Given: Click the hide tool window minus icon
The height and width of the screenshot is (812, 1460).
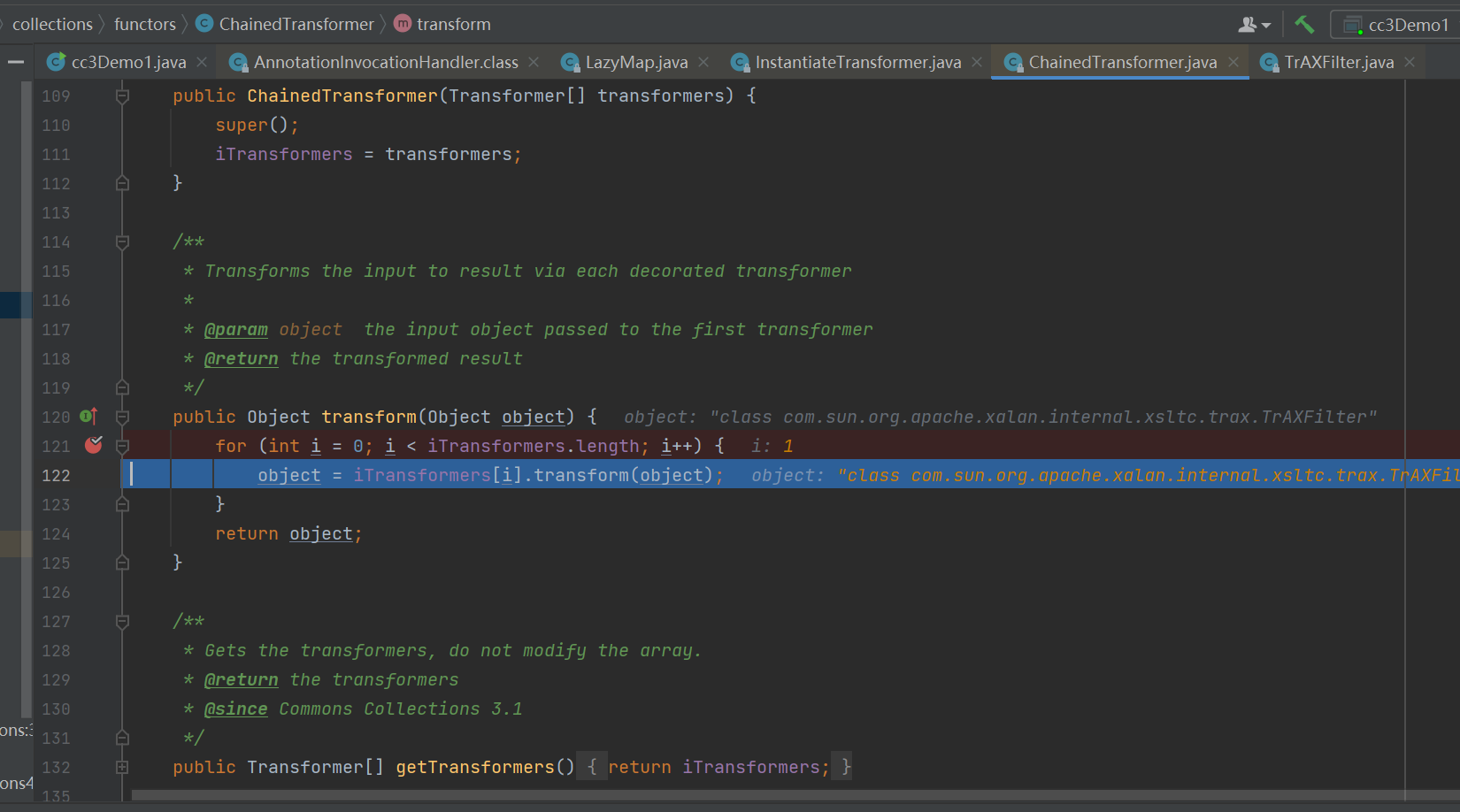Looking at the screenshot, I should point(16,62).
